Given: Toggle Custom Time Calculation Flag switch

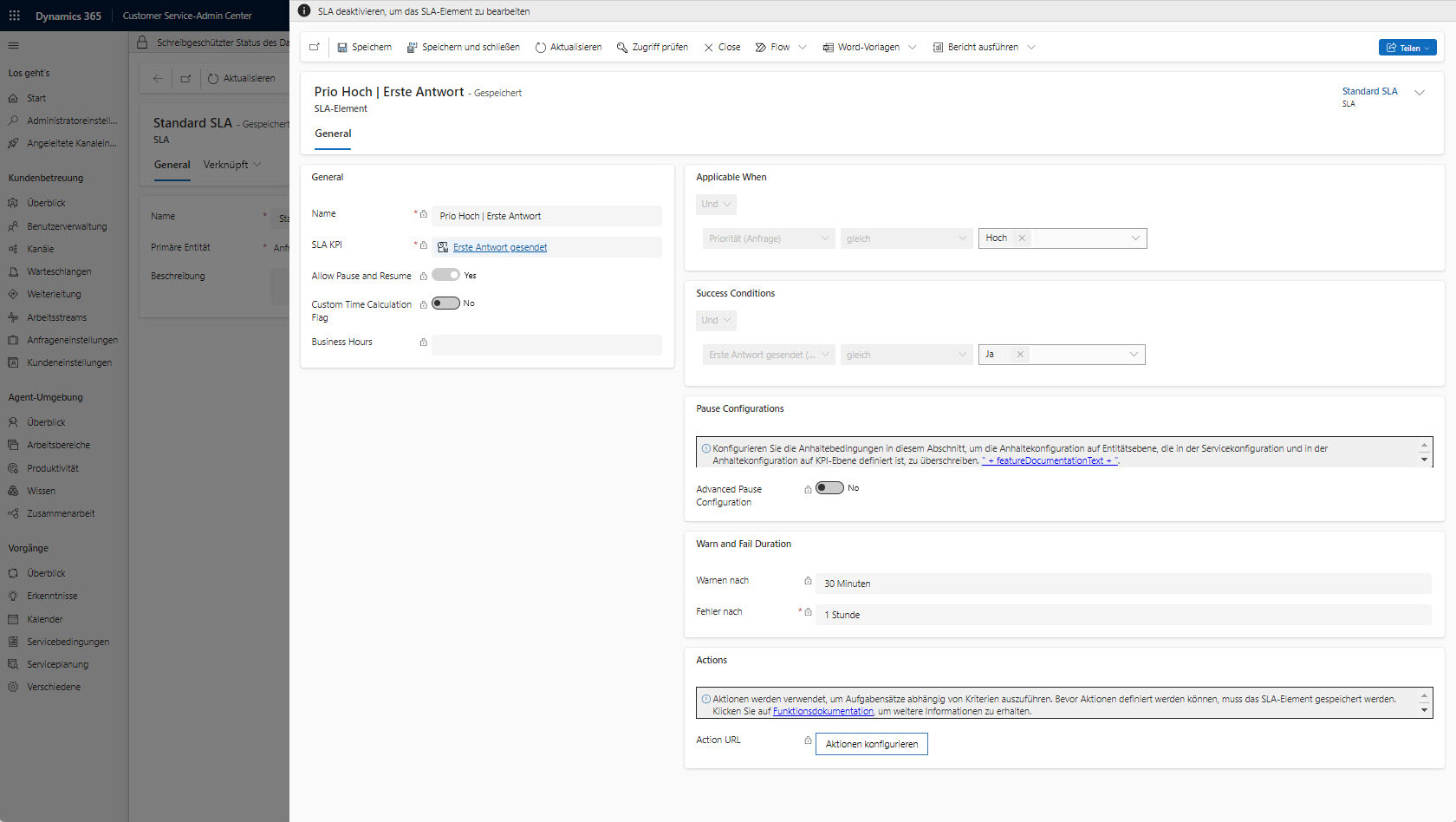Looking at the screenshot, I should coord(445,303).
